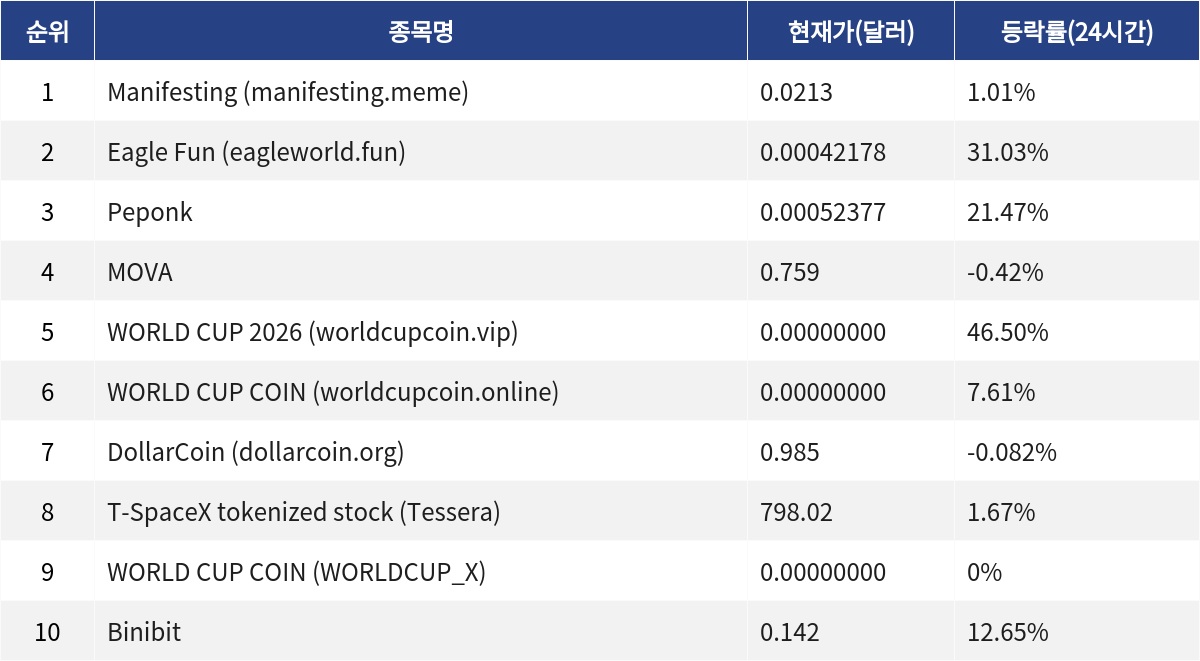Click change rate 1.01%

[x=1001, y=93]
